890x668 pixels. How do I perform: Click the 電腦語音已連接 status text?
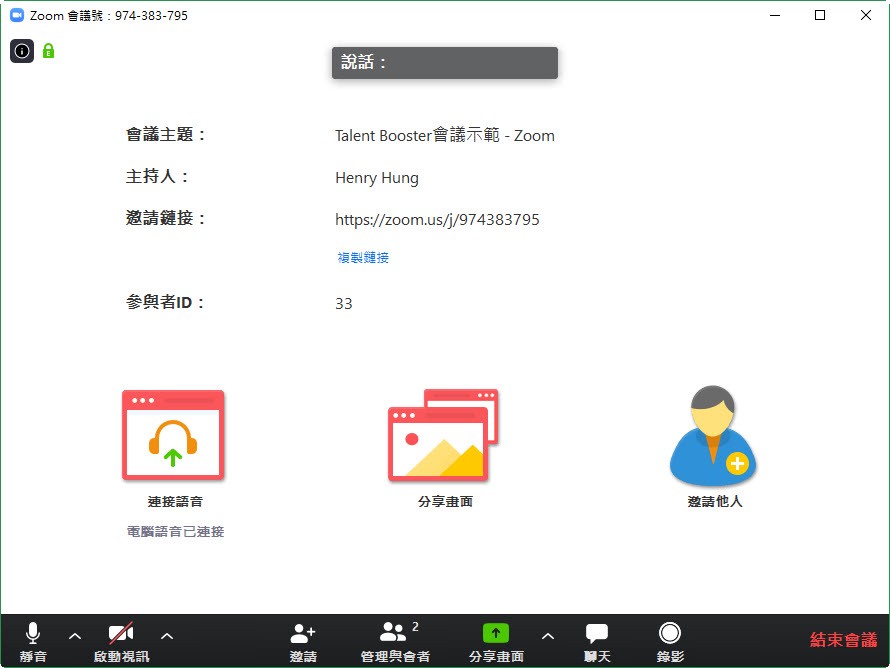(x=175, y=532)
